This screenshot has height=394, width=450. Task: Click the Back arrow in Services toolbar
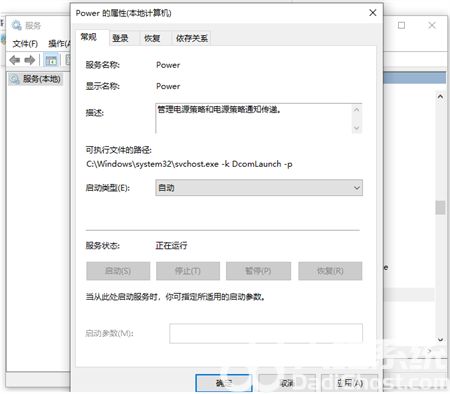(15, 60)
